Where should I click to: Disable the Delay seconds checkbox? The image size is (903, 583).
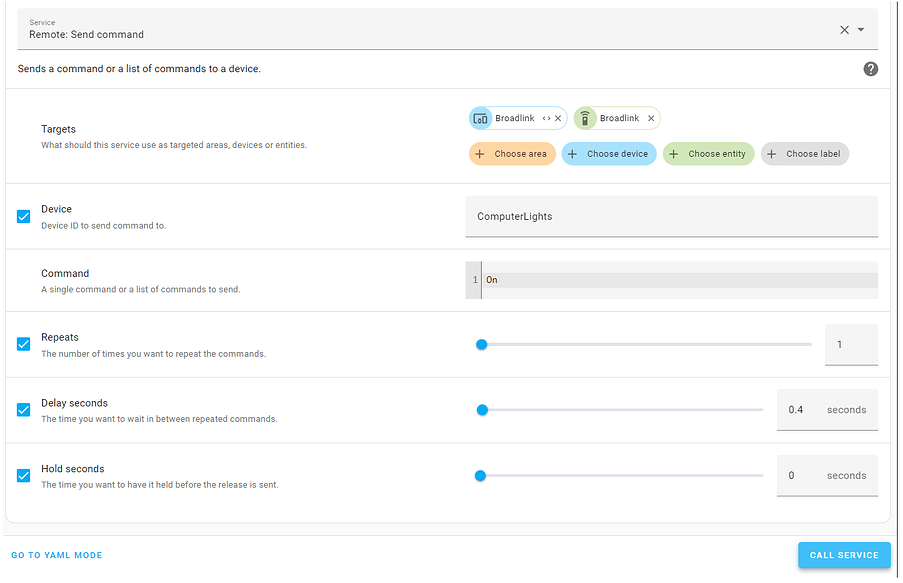pos(24,410)
